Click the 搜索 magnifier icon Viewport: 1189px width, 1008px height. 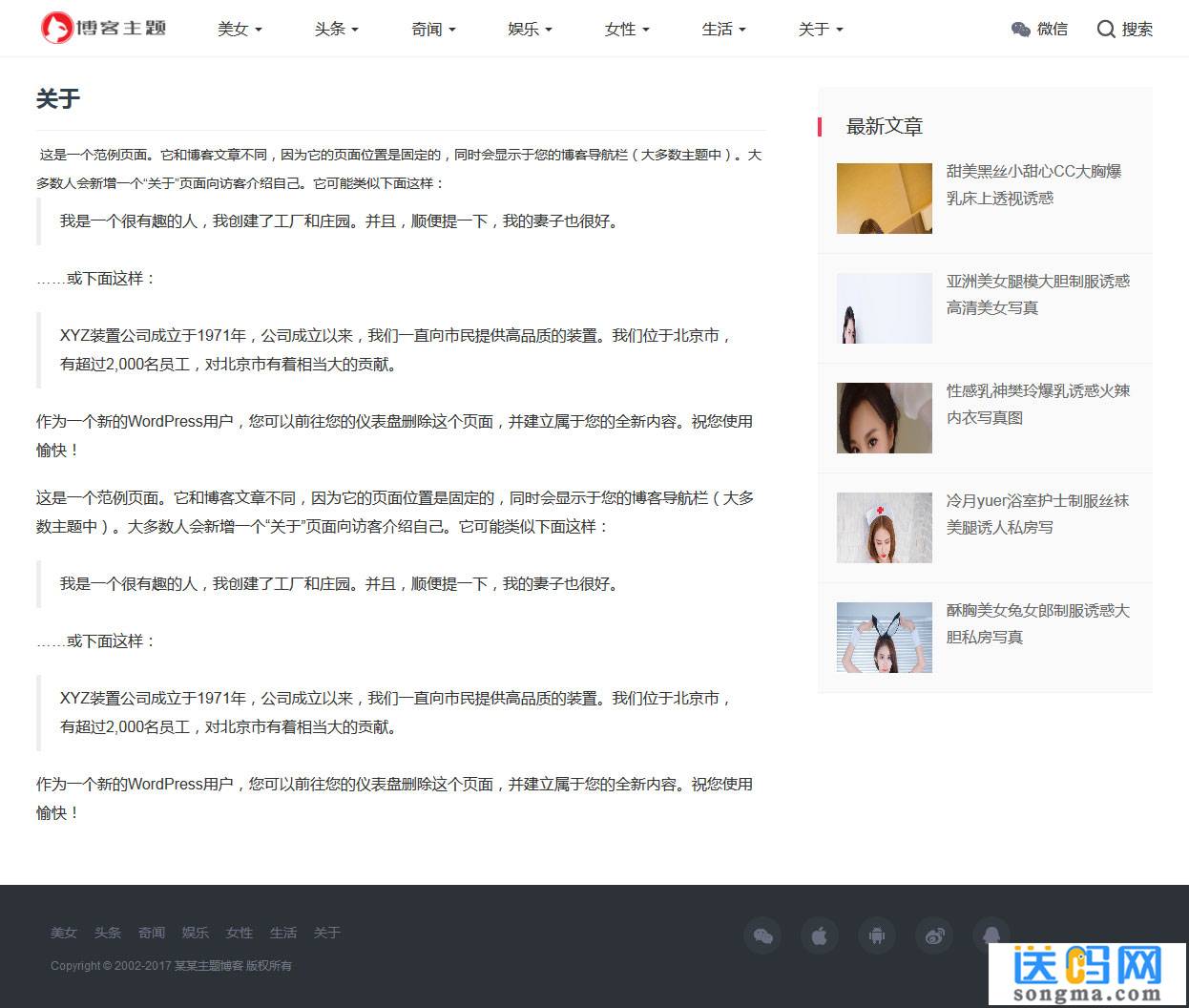click(x=1106, y=30)
